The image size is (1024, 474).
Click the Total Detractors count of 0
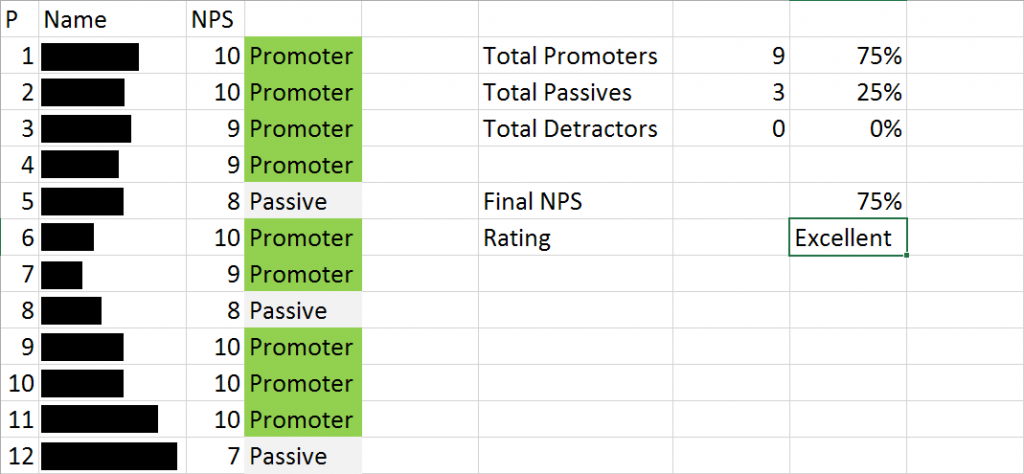click(x=731, y=129)
